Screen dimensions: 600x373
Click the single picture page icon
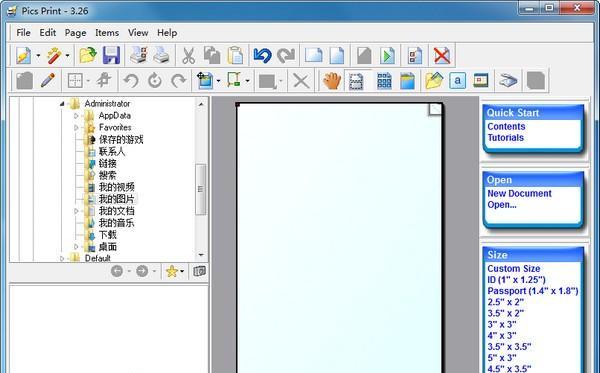click(x=408, y=81)
